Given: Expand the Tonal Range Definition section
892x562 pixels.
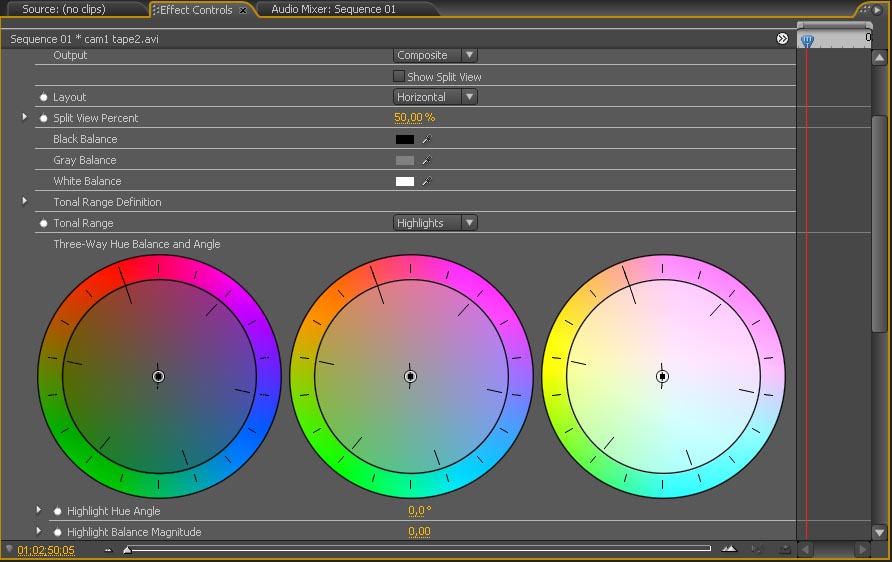Looking at the screenshot, I should pos(25,202).
